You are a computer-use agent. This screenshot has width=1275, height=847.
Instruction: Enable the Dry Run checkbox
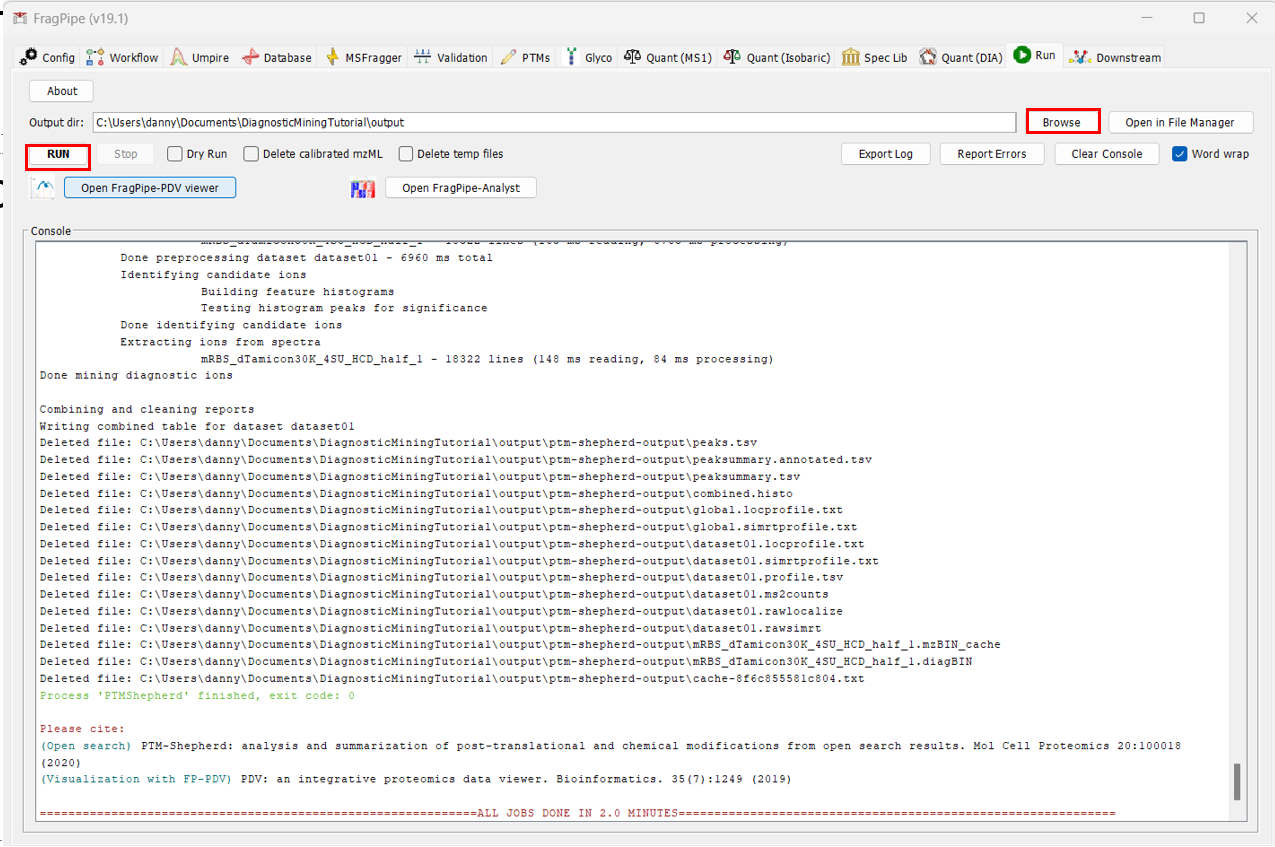[x=175, y=154]
